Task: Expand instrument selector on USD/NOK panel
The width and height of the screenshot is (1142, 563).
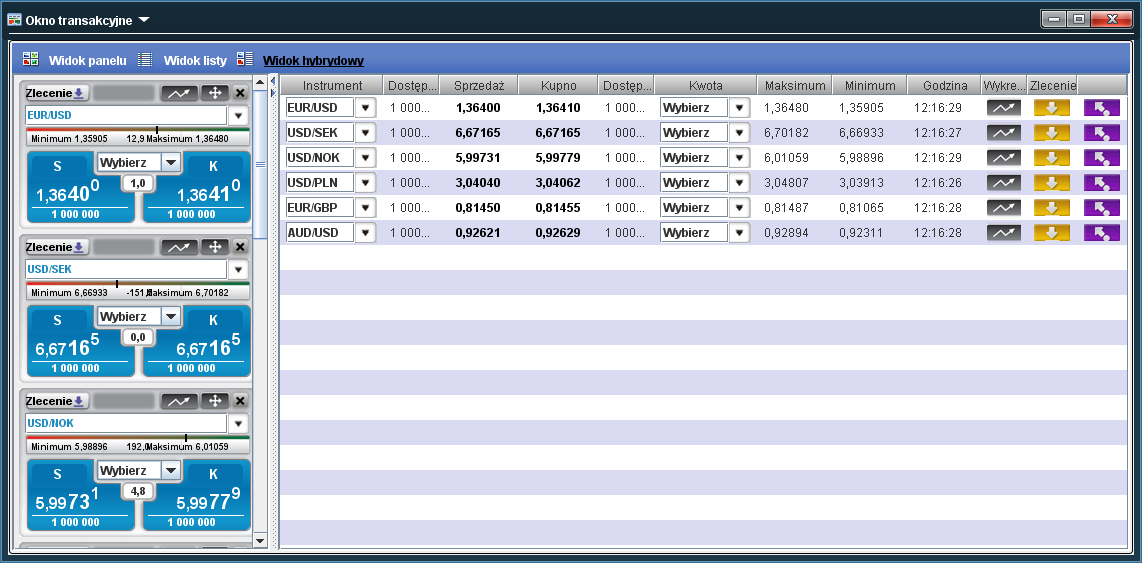Action: coord(238,424)
